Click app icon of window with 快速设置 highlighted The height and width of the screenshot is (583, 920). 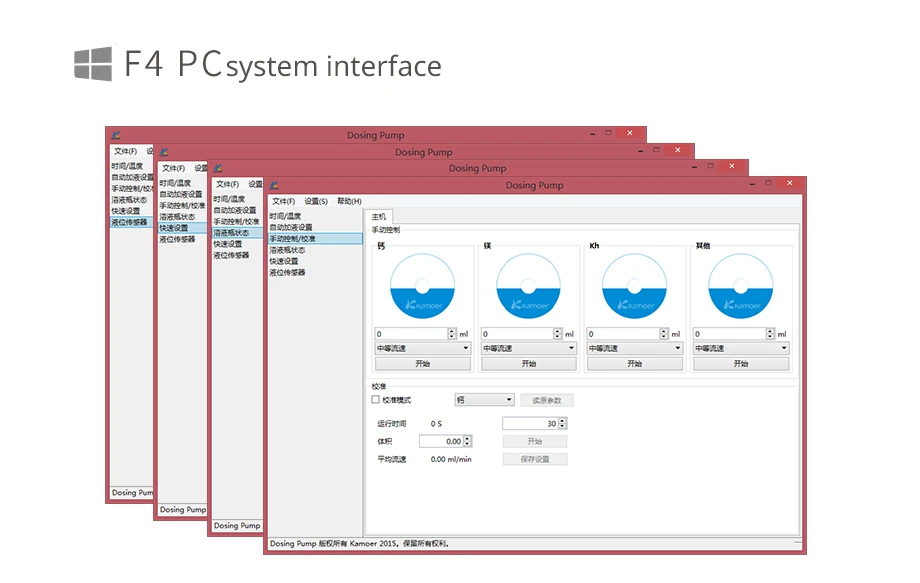point(164,152)
